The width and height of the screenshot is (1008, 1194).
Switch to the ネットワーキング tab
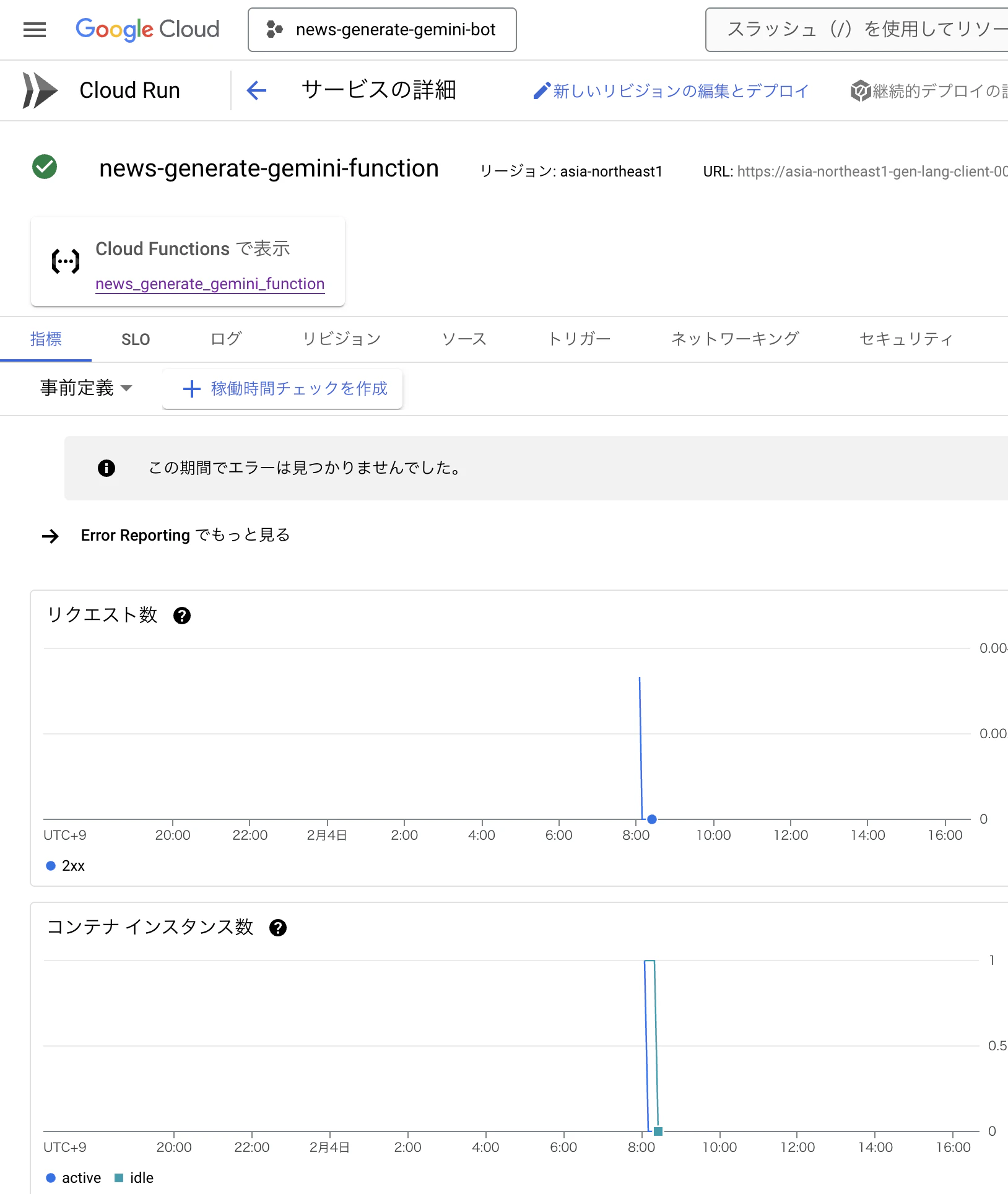click(735, 339)
